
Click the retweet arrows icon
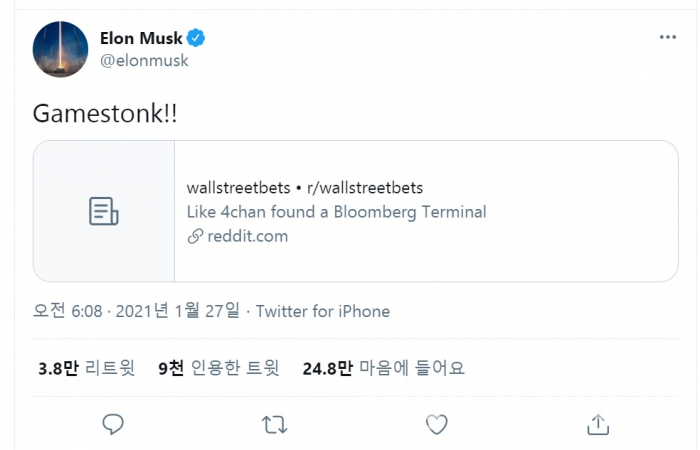(x=274, y=424)
